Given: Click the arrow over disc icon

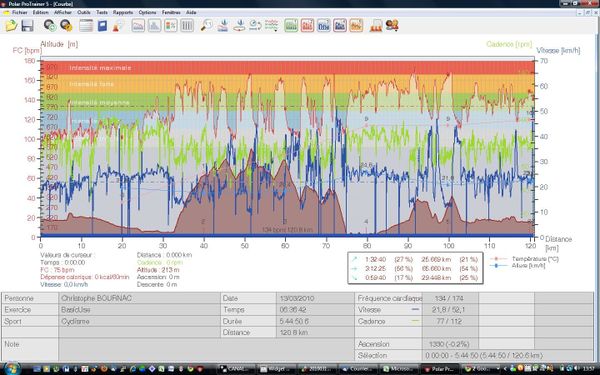Looking at the screenshot, I should (x=239, y=26).
